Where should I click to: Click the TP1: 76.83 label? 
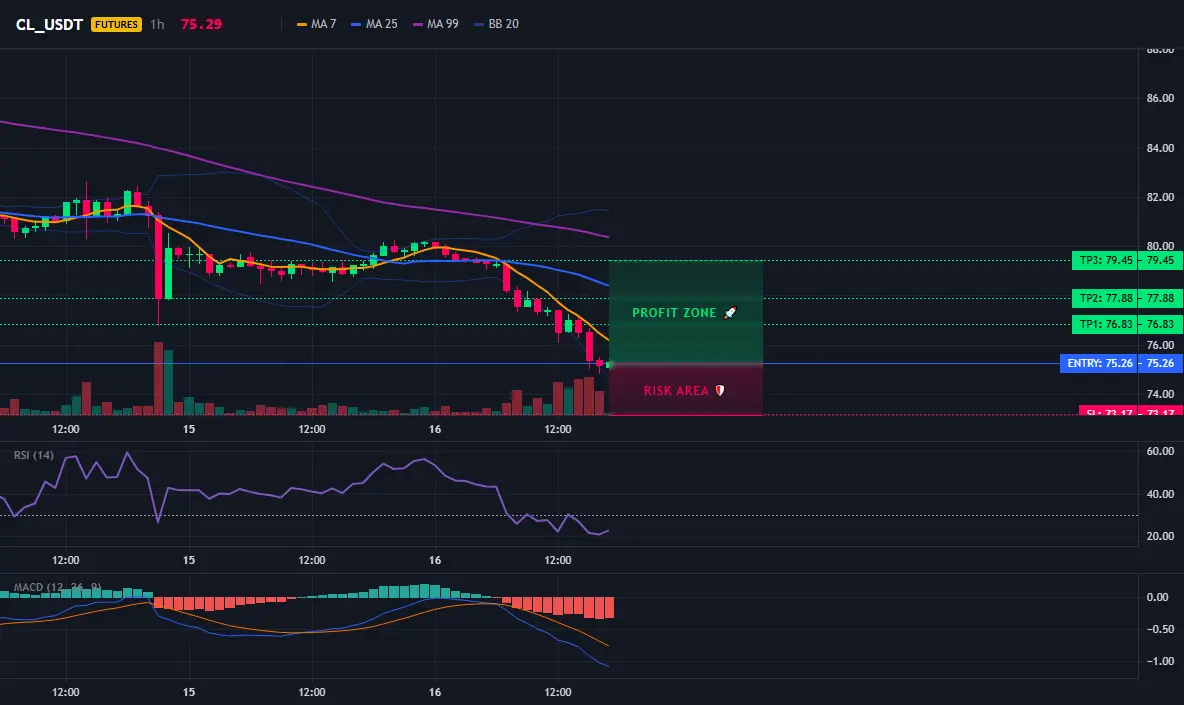pos(1105,325)
